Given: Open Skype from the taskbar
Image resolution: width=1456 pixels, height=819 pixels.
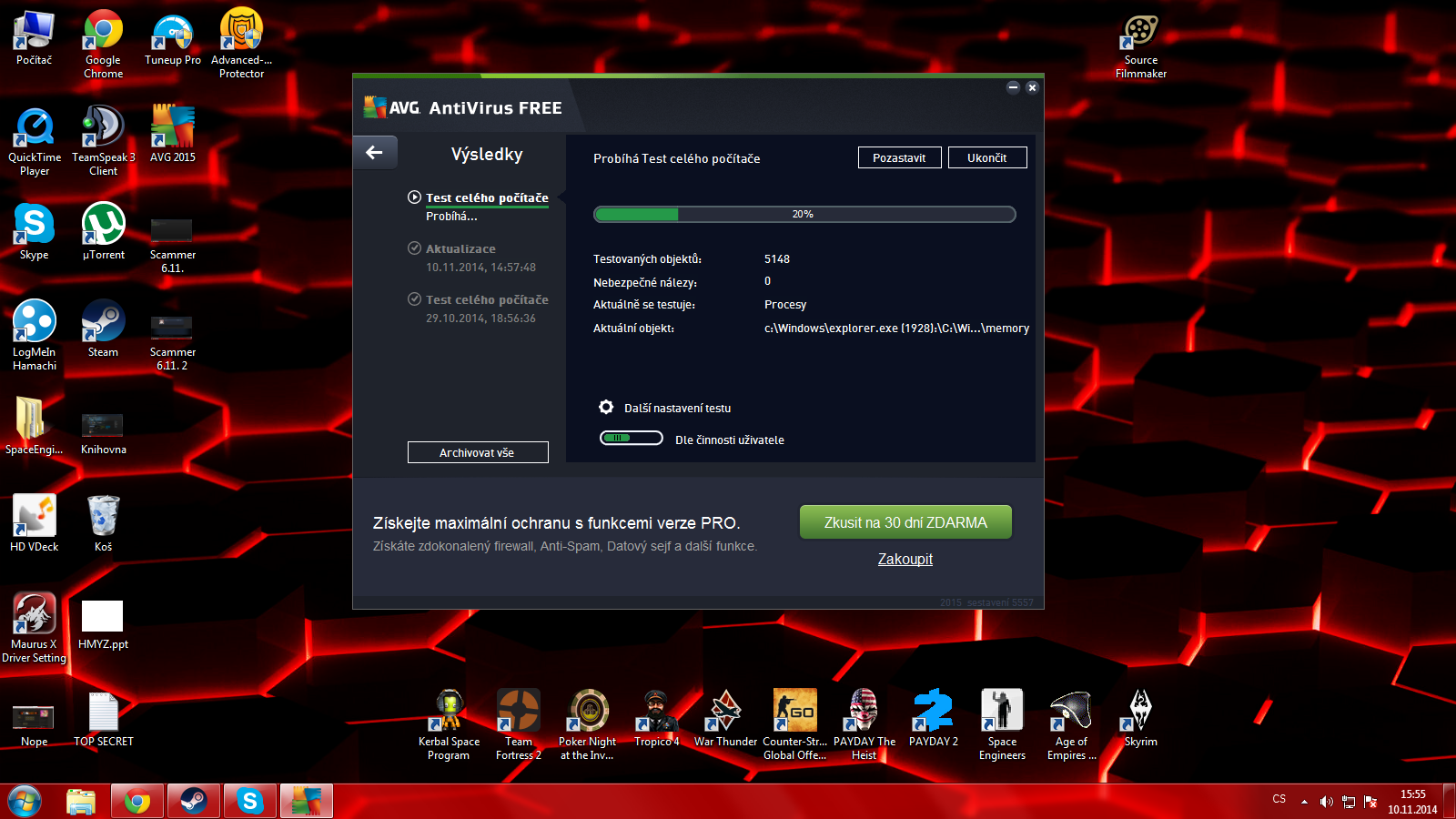Looking at the screenshot, I should (249, 802).
